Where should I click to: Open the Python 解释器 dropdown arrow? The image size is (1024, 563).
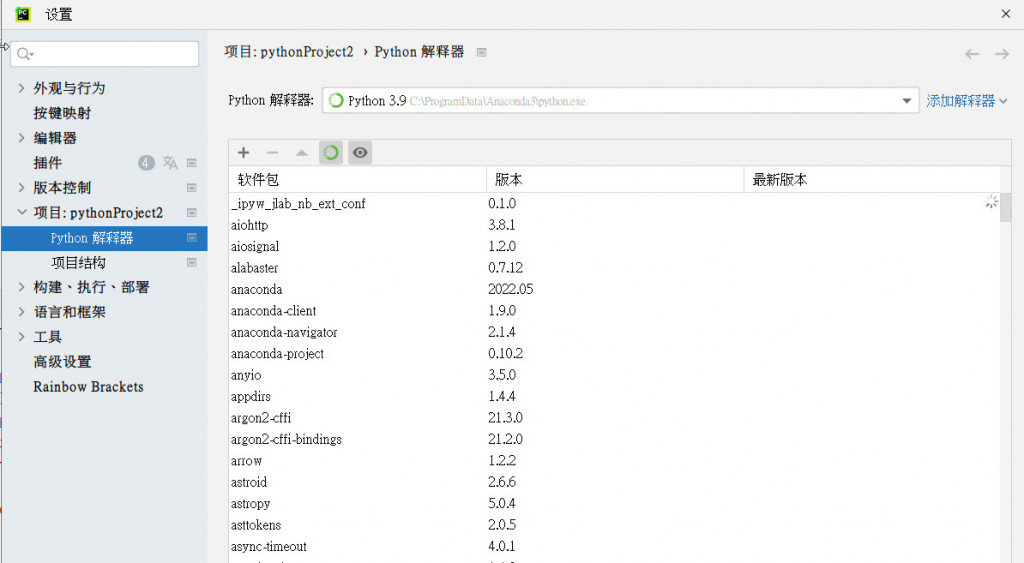pos(906,101)
